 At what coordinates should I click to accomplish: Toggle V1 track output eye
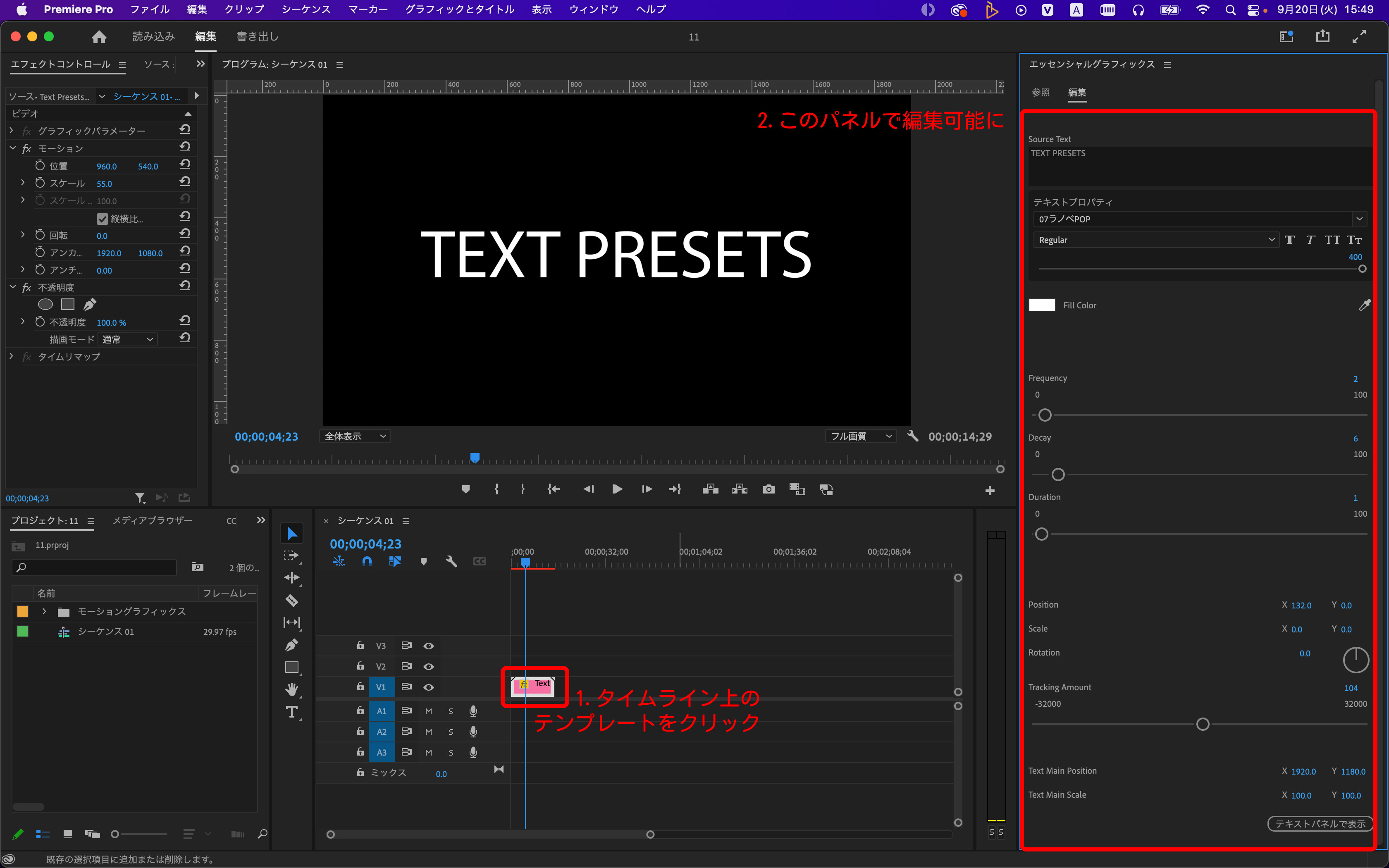coord(428,687)
